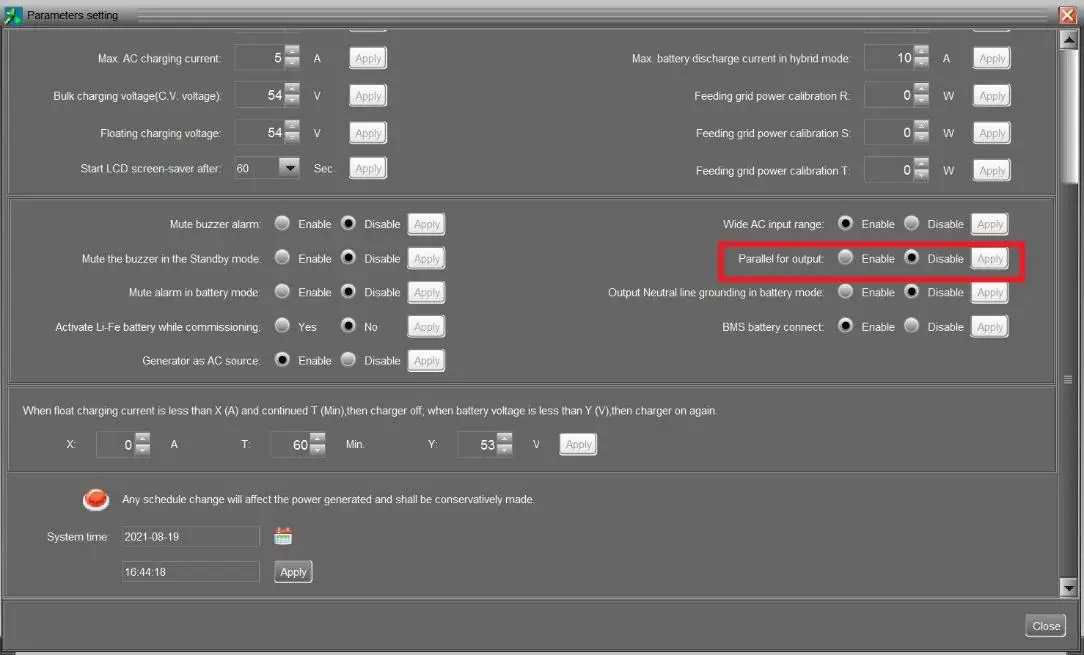Enable Parallel for output
The width and height of the screenshot is (1084, 655).
(x=845, y=258)
